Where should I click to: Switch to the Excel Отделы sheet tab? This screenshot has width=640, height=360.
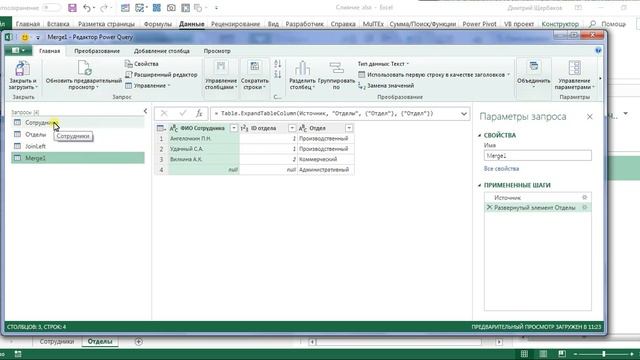coord(100,342)
